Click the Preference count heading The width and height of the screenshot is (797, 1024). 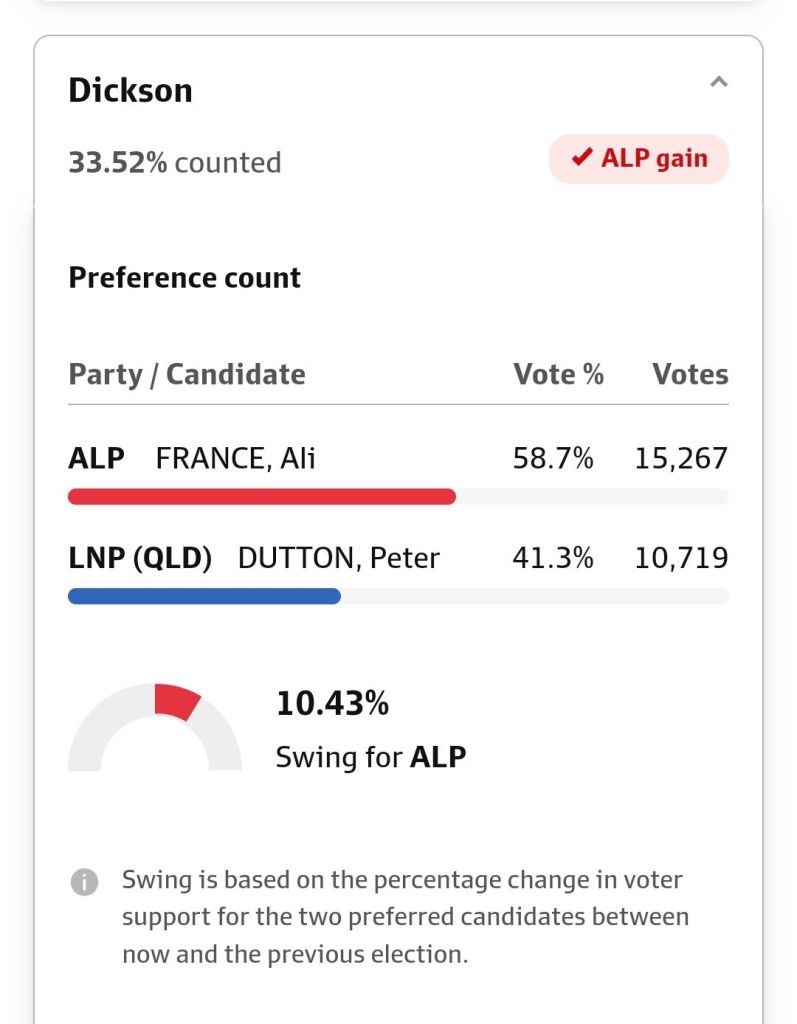click(185, 278)
